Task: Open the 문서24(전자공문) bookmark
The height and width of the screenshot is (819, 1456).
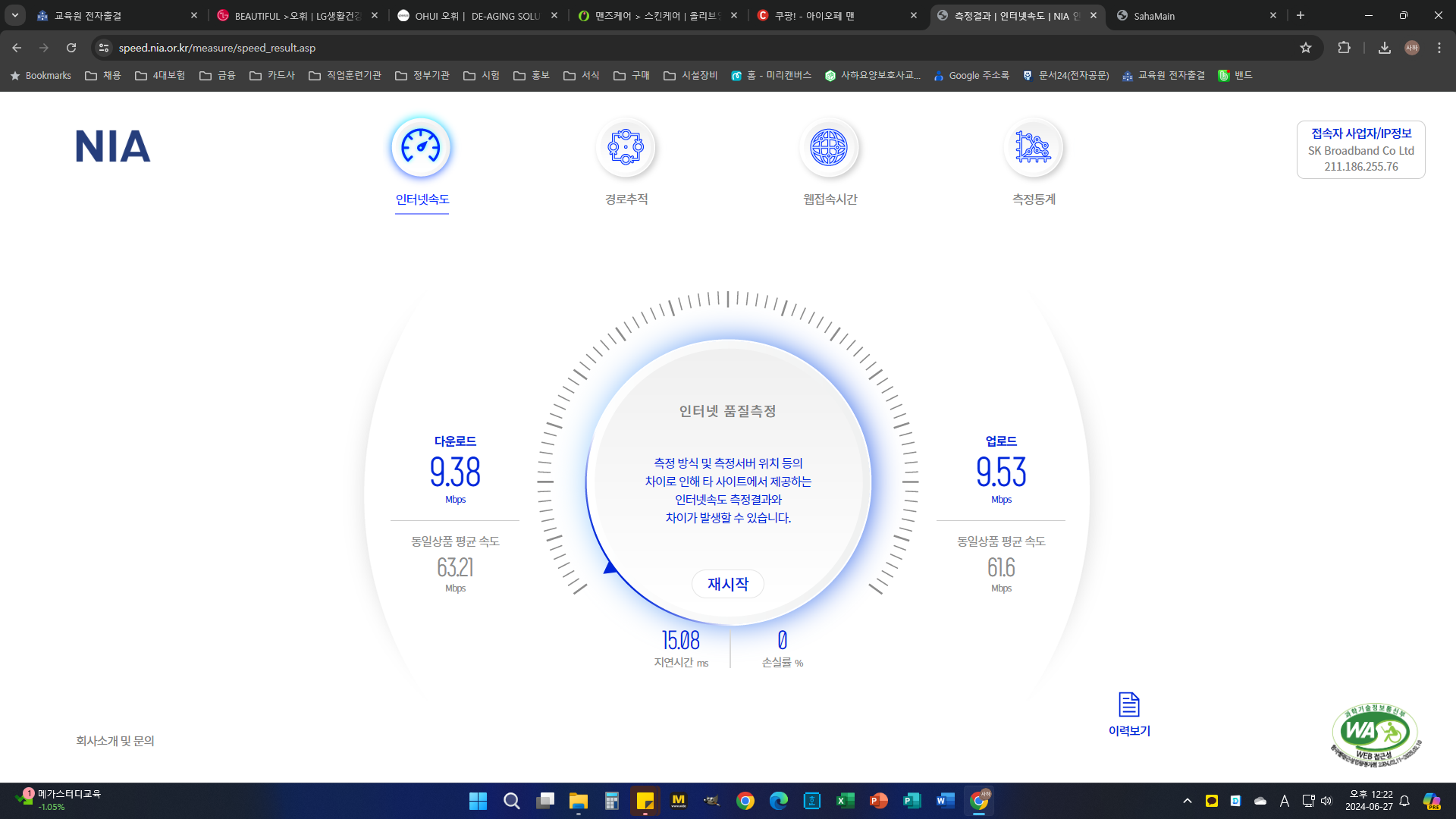Action: pyautogui.click(x=1065, y=75)
